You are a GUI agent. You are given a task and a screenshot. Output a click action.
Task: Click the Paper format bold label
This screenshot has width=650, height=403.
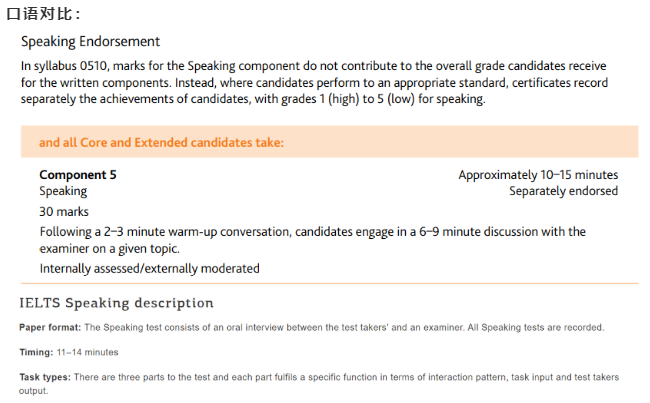tap(50, 328)
